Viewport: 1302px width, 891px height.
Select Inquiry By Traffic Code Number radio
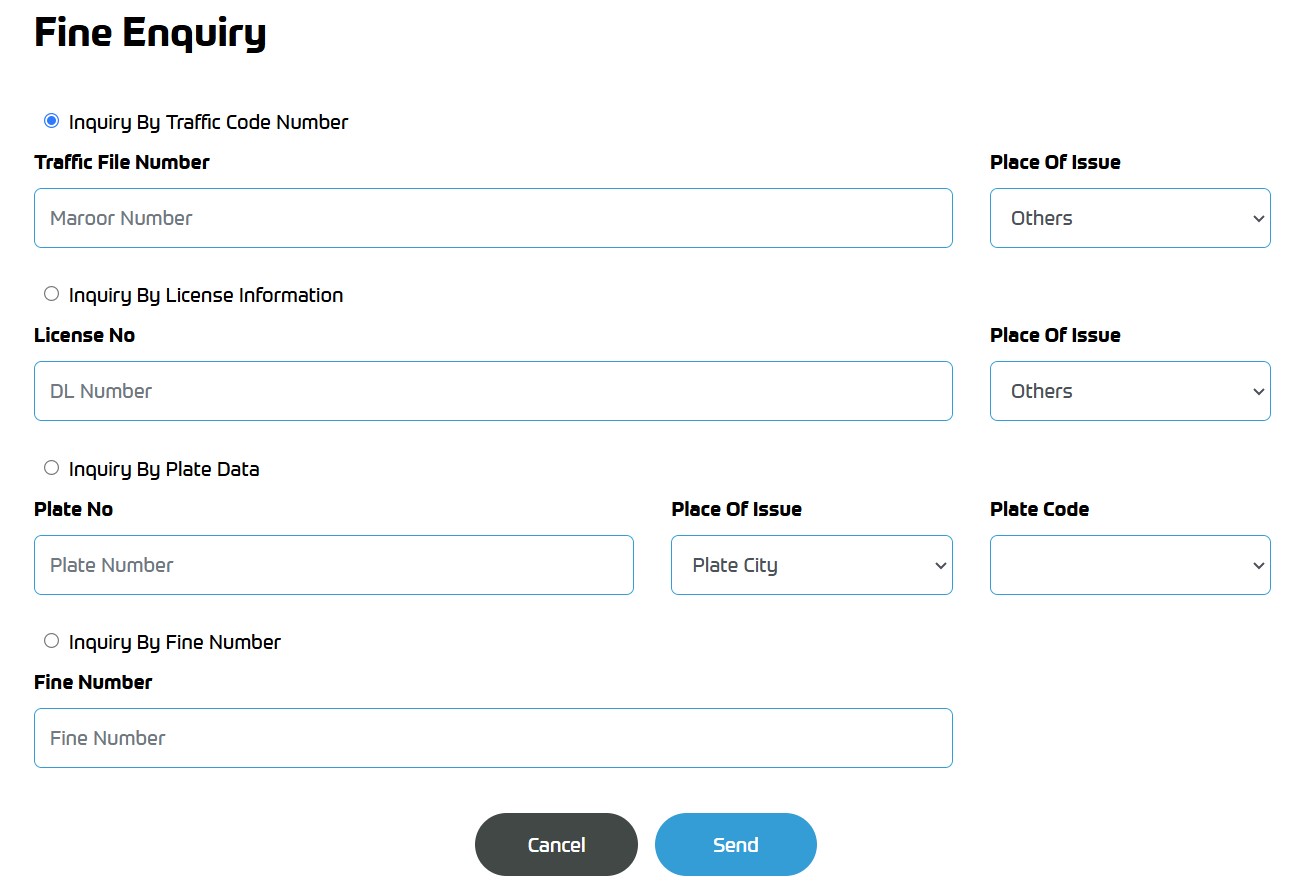[52, 121]
